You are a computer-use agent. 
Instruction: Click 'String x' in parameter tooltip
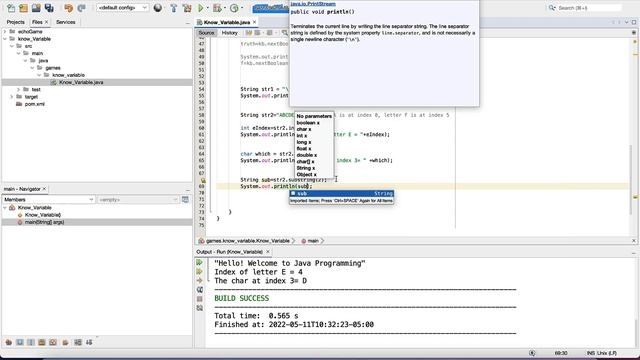[x=305, y=168]
